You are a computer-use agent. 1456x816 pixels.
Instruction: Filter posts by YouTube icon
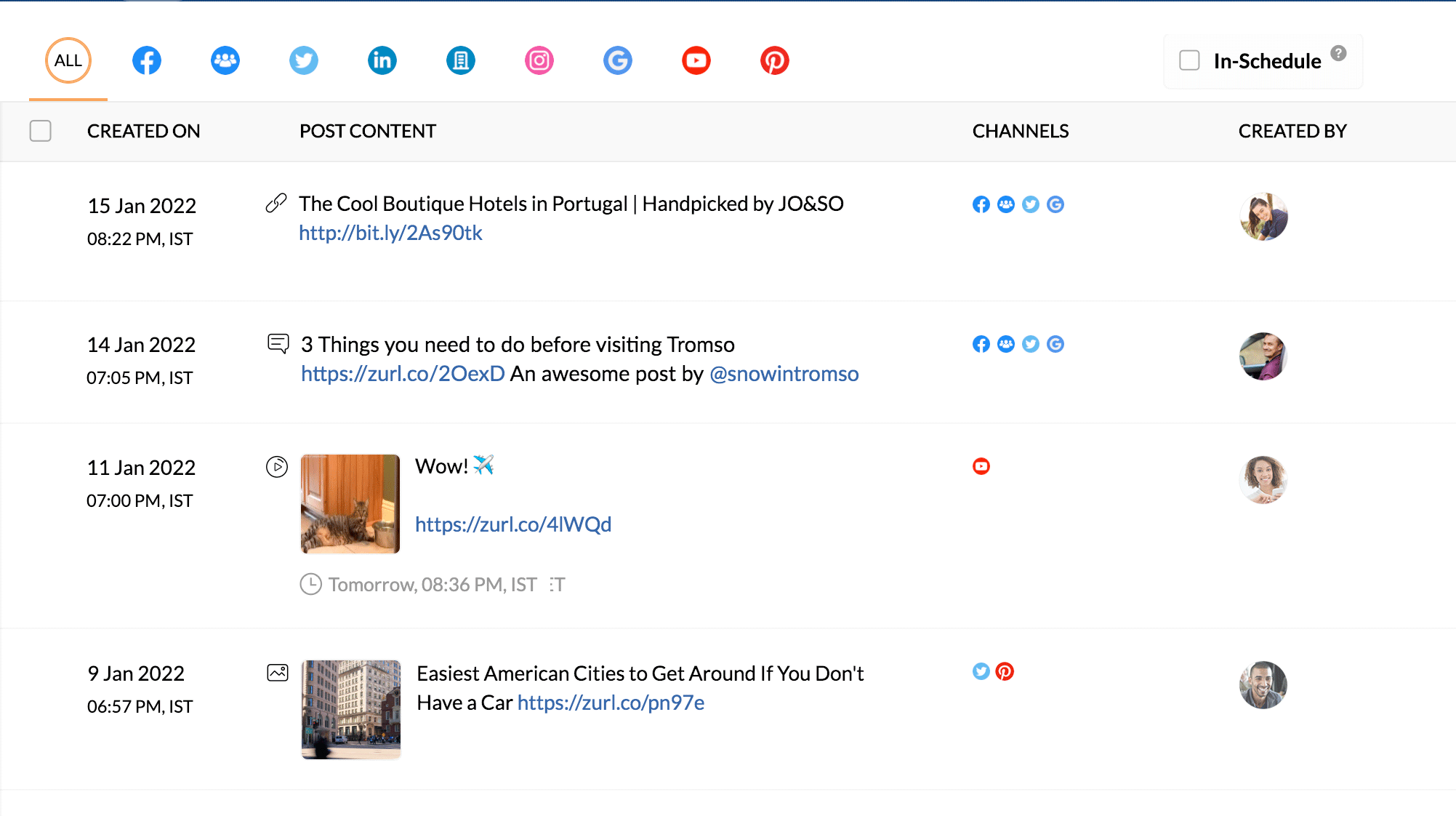[x=696, y=60]
